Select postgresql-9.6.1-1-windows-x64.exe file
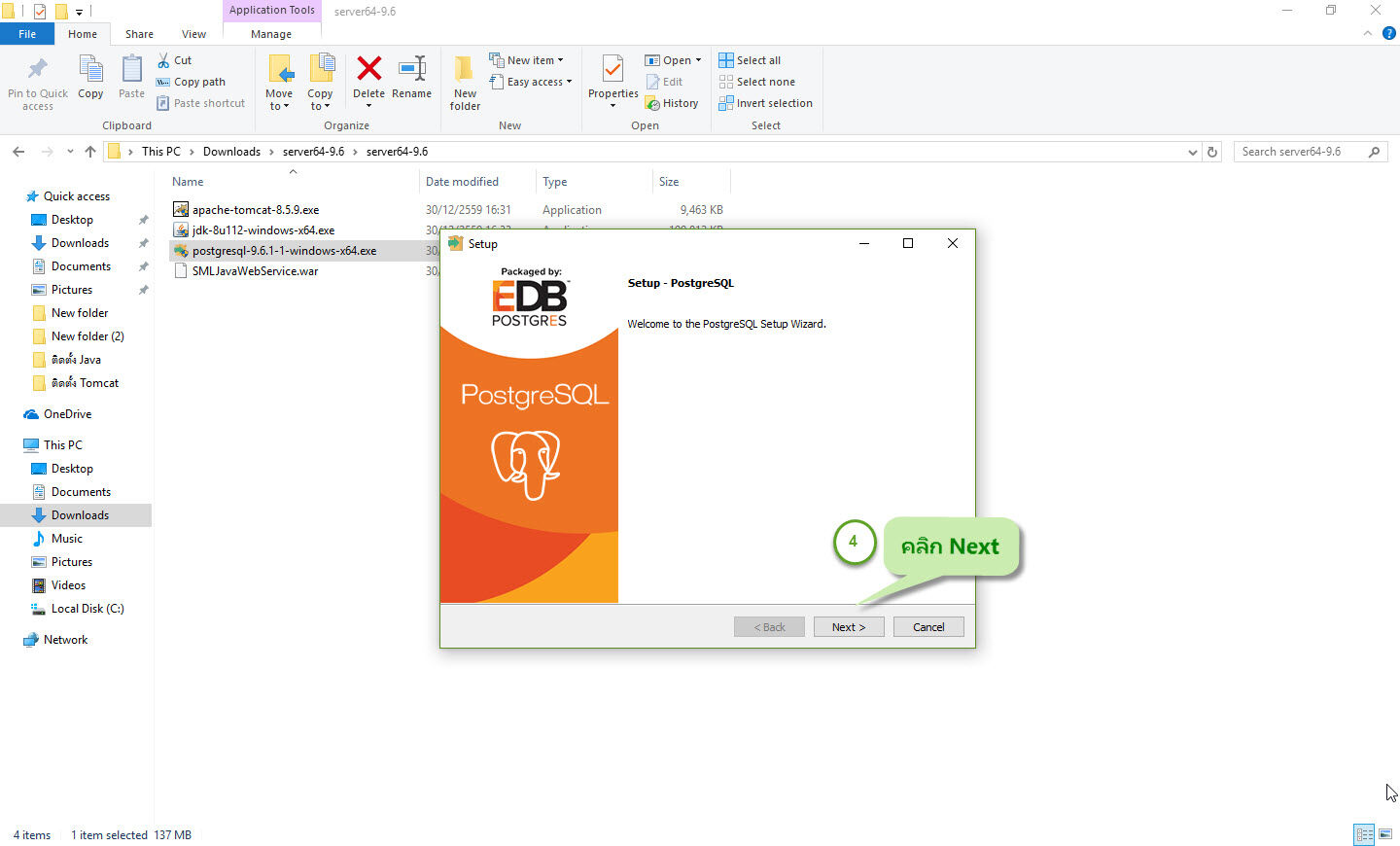This screenshot has width=1400, height=846. pos(284,251)
